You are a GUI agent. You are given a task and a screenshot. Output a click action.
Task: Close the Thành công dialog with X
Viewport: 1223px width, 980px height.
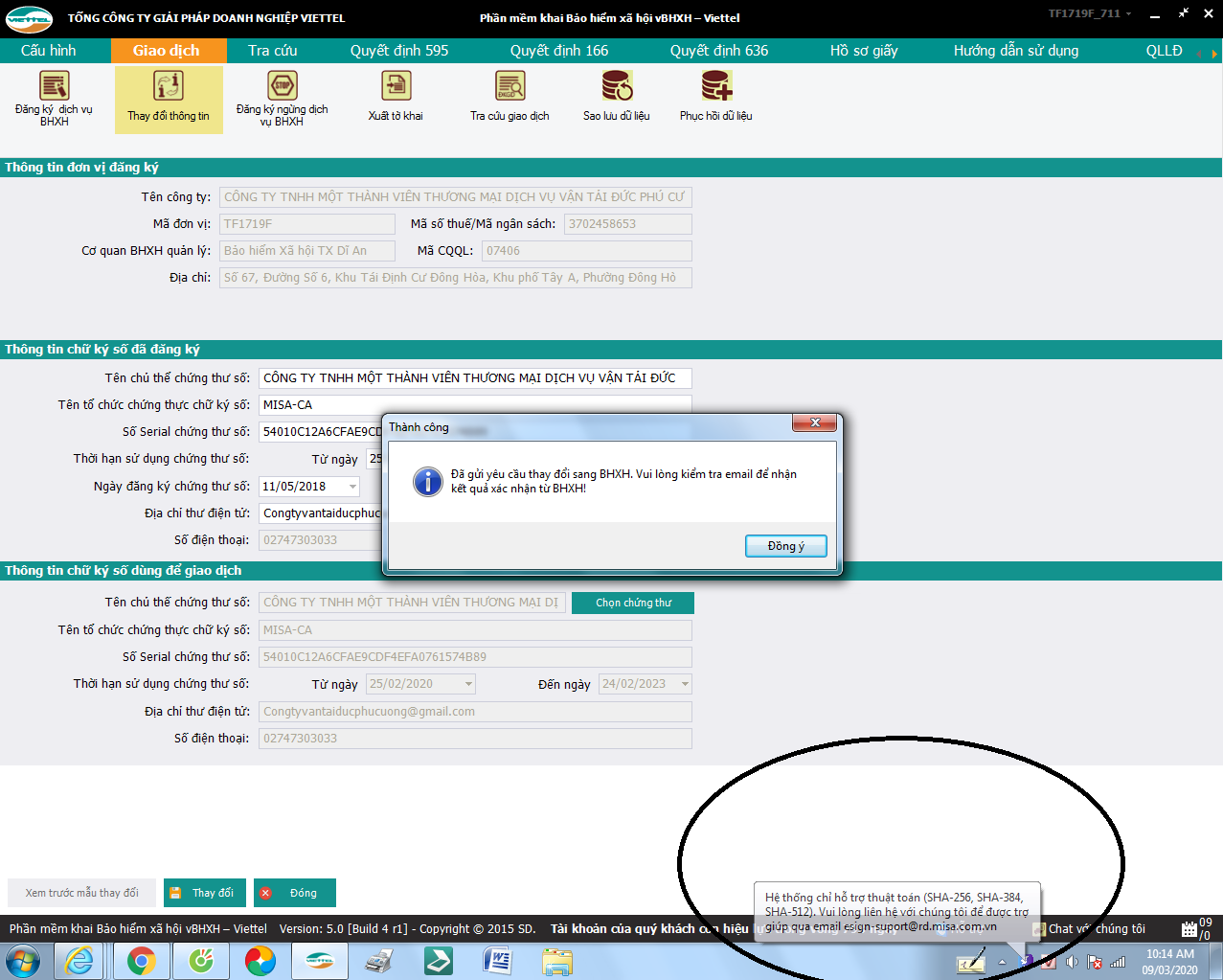pos(815,422)
